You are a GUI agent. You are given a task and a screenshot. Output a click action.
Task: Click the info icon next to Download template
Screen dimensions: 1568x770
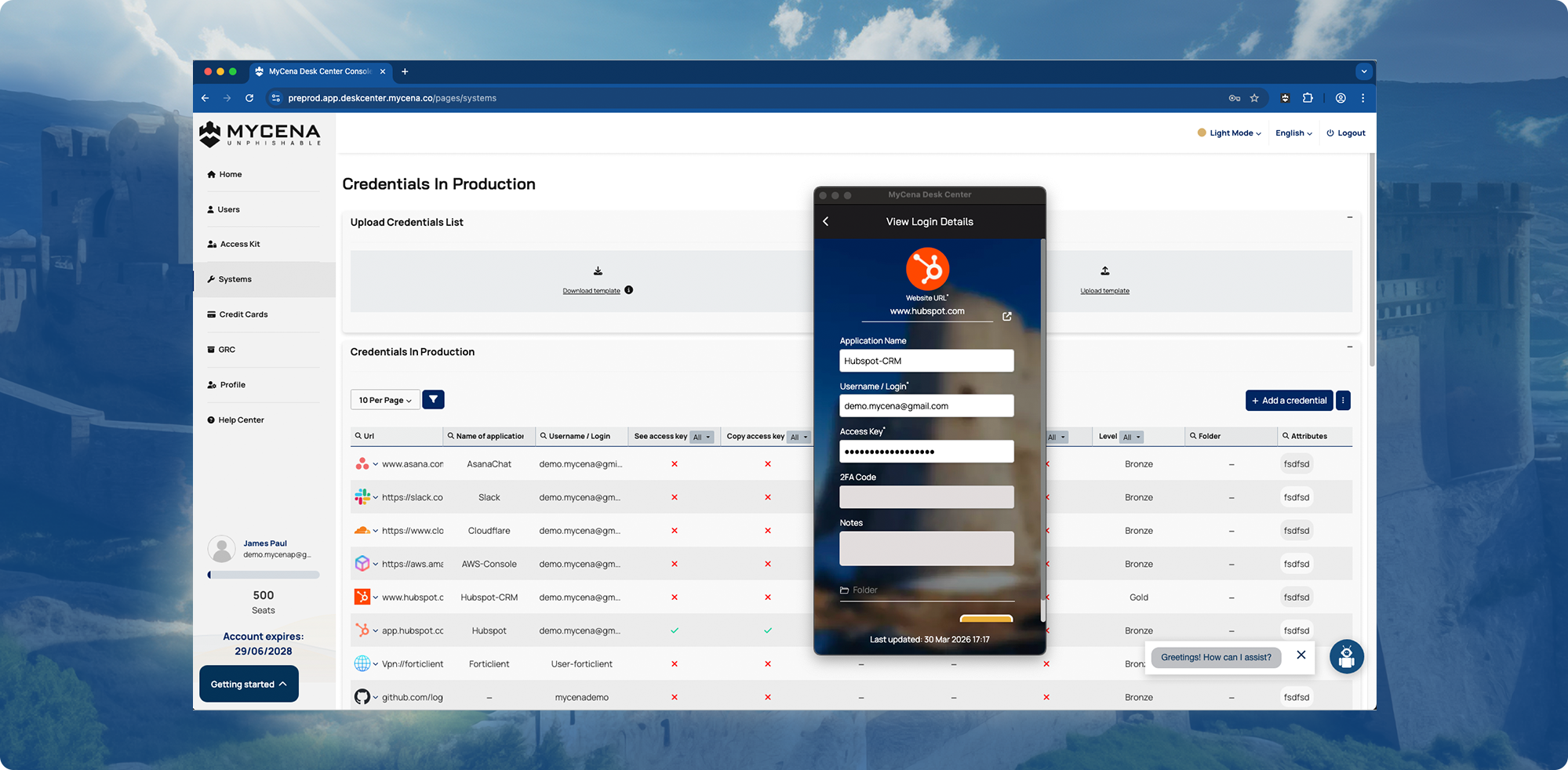pos(628,290)
